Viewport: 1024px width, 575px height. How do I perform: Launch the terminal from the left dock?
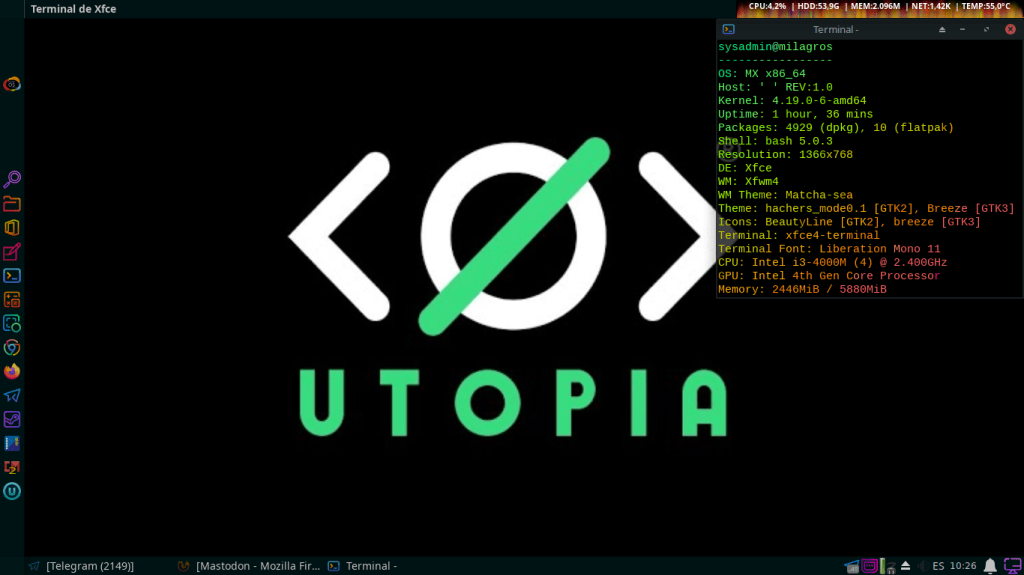click(12, 276)
